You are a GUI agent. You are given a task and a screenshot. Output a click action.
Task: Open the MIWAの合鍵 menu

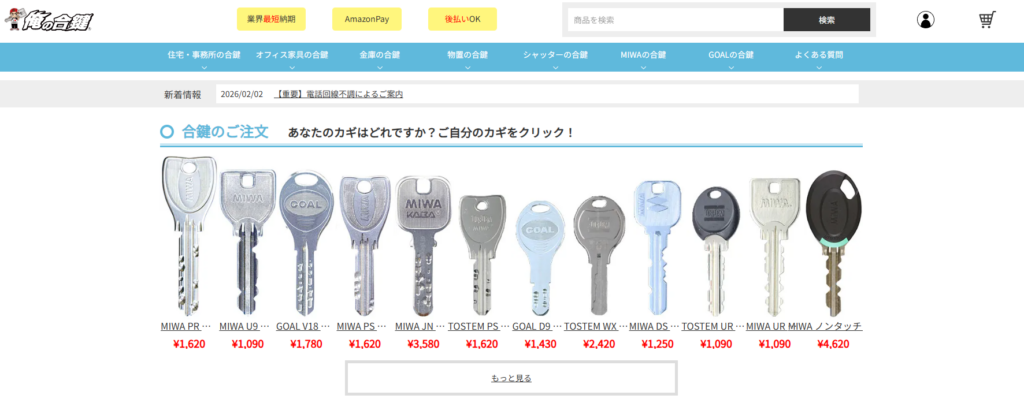643,57
